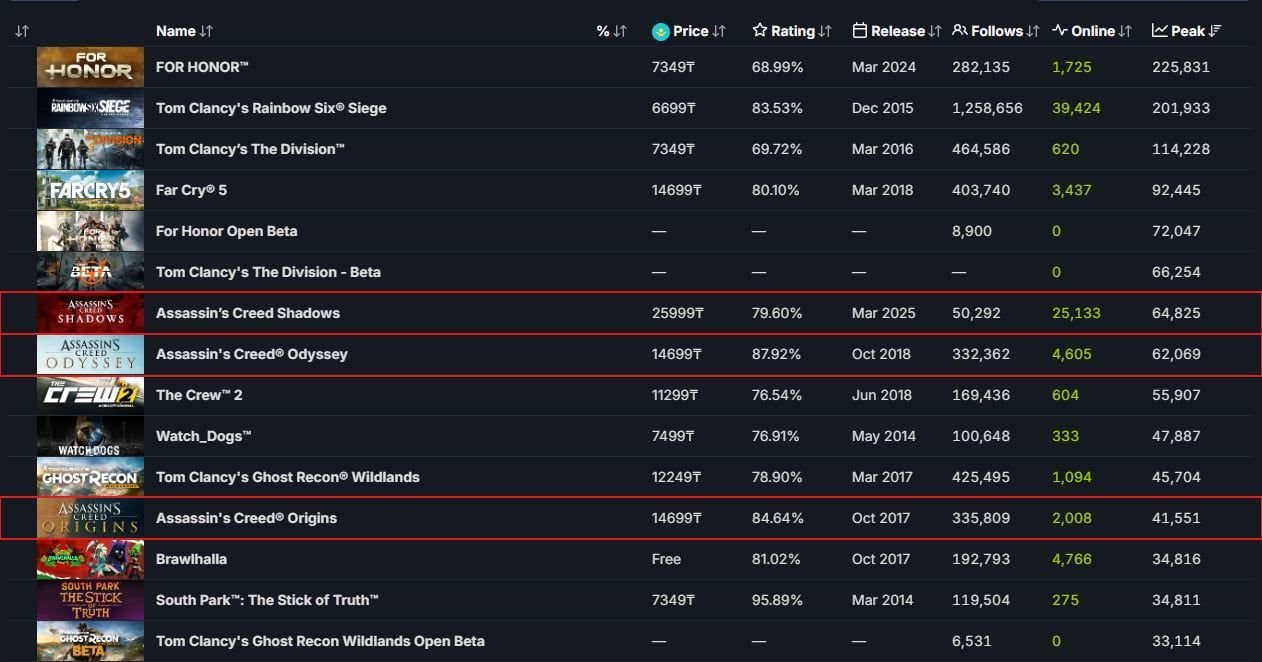Sort the table by Online column
This screenshot has height=662, width=1262.
(x=1092, y=31)
